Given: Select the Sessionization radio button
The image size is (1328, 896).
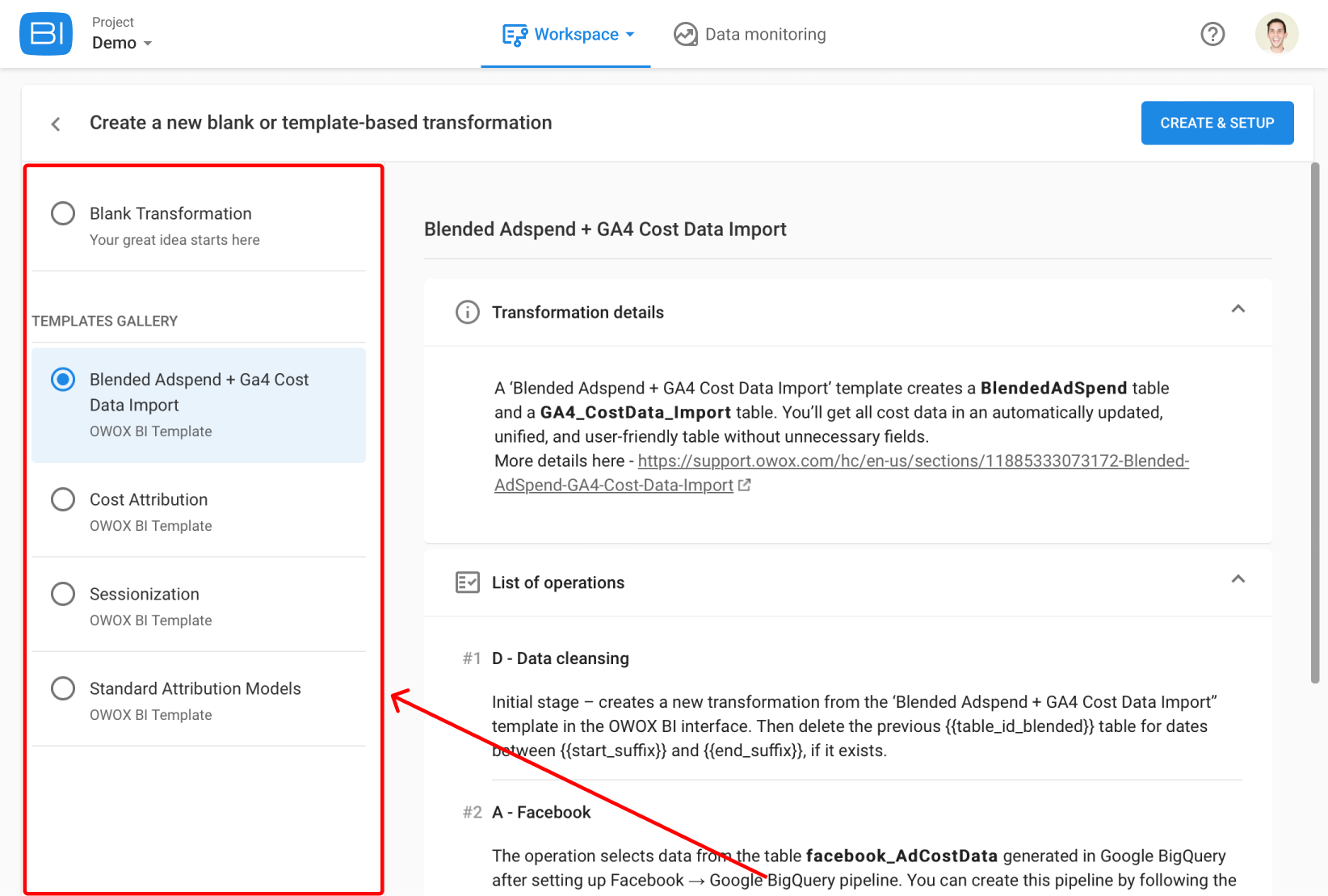Looking at the screenshot, I should click(x=63, y=594).
